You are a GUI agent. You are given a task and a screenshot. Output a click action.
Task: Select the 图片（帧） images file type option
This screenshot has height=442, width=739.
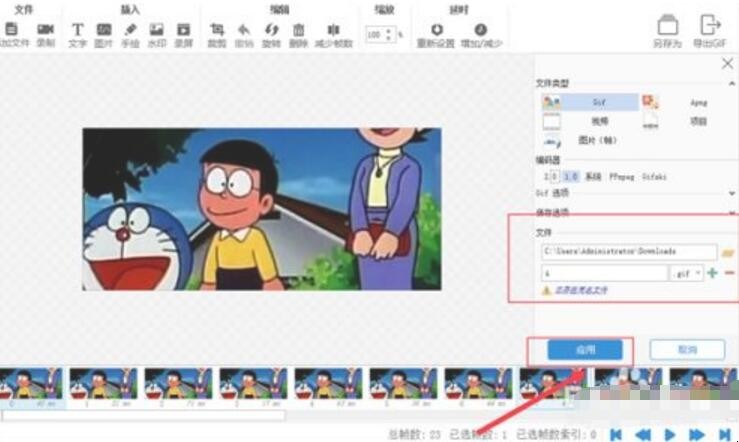(x=589, y=140)
